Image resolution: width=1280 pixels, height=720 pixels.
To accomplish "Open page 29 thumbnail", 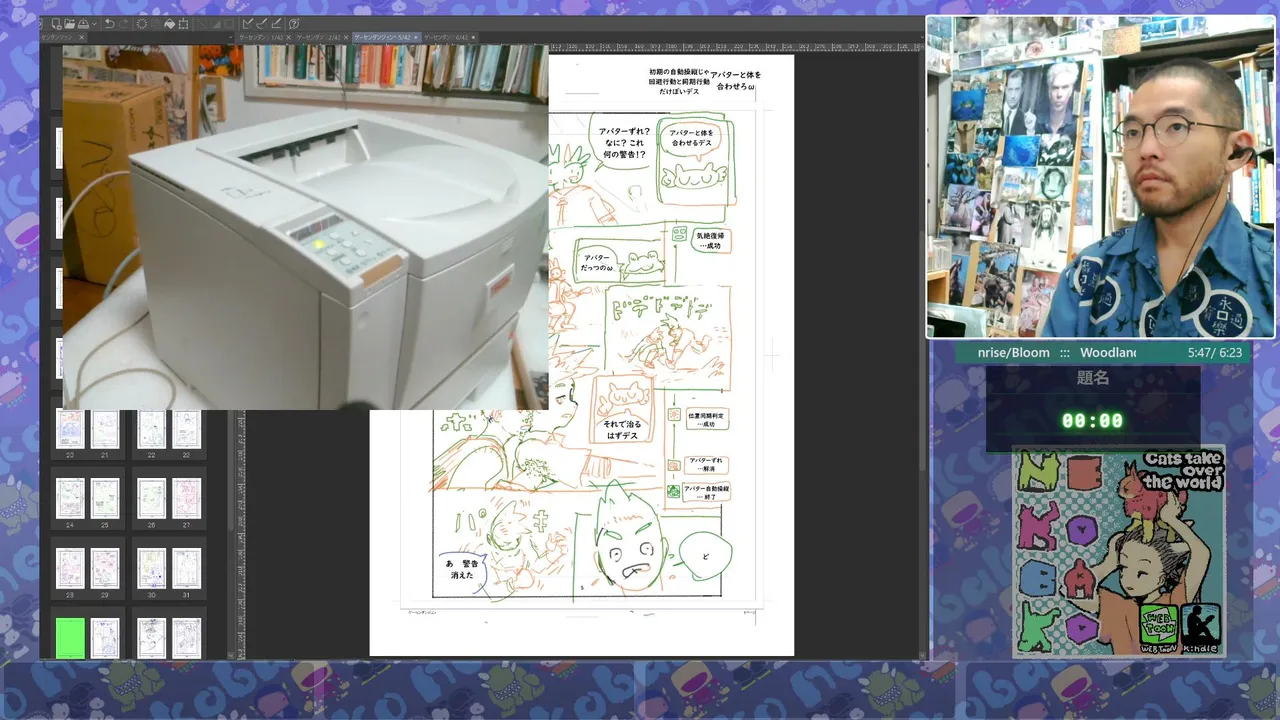I will 105,568.
